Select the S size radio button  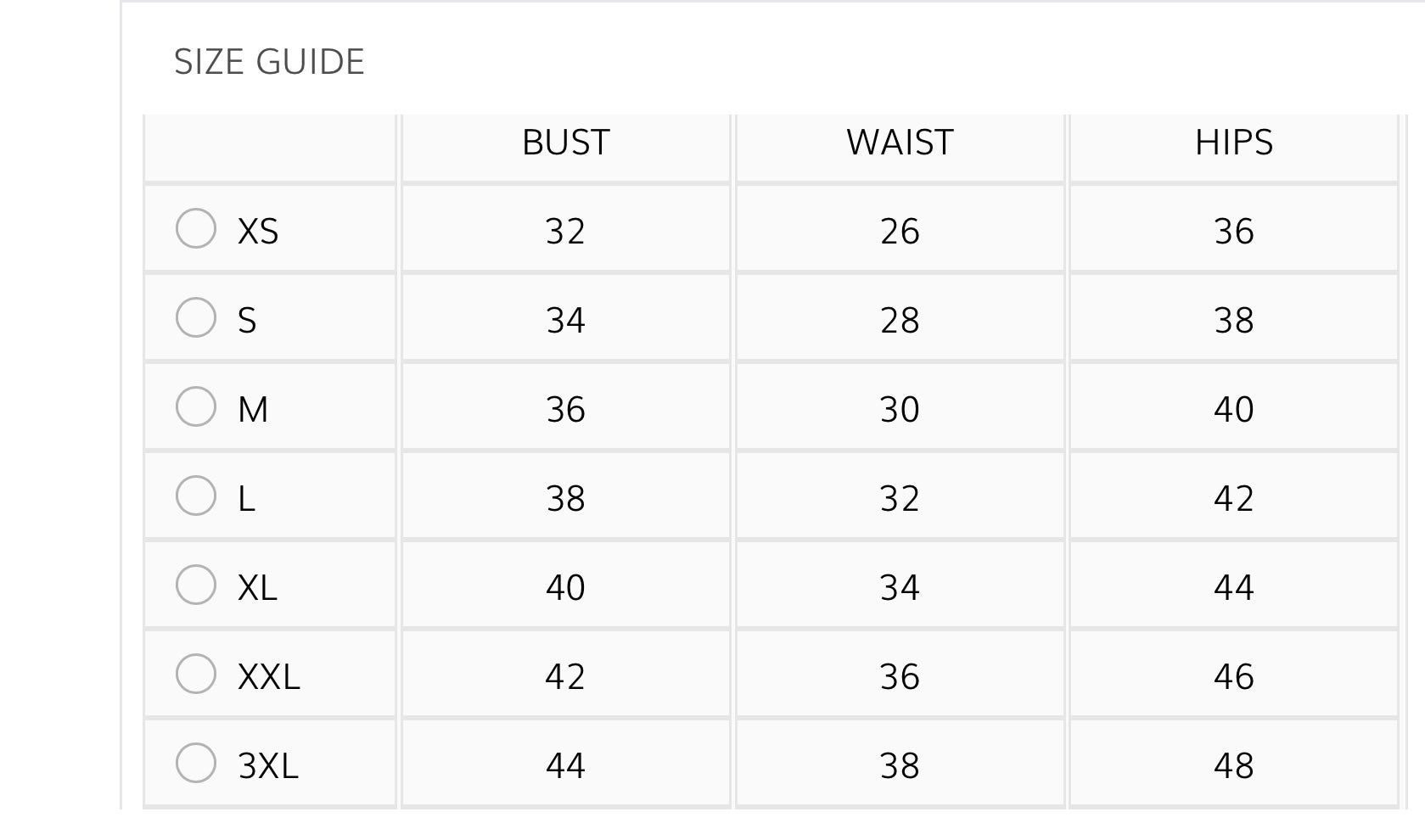(196, 317)
